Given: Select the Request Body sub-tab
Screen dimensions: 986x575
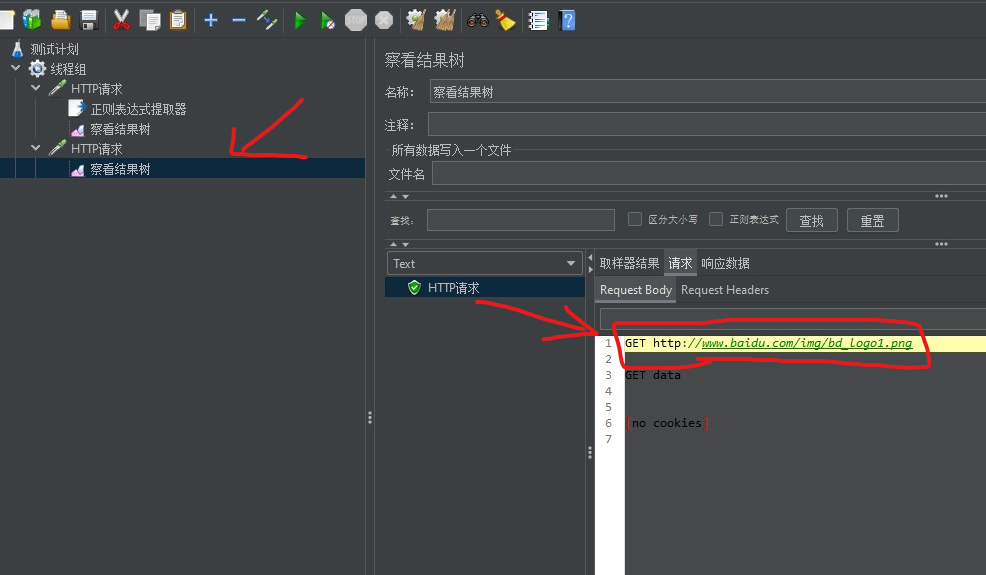Looking at the screenshot, I should (636, 290).
